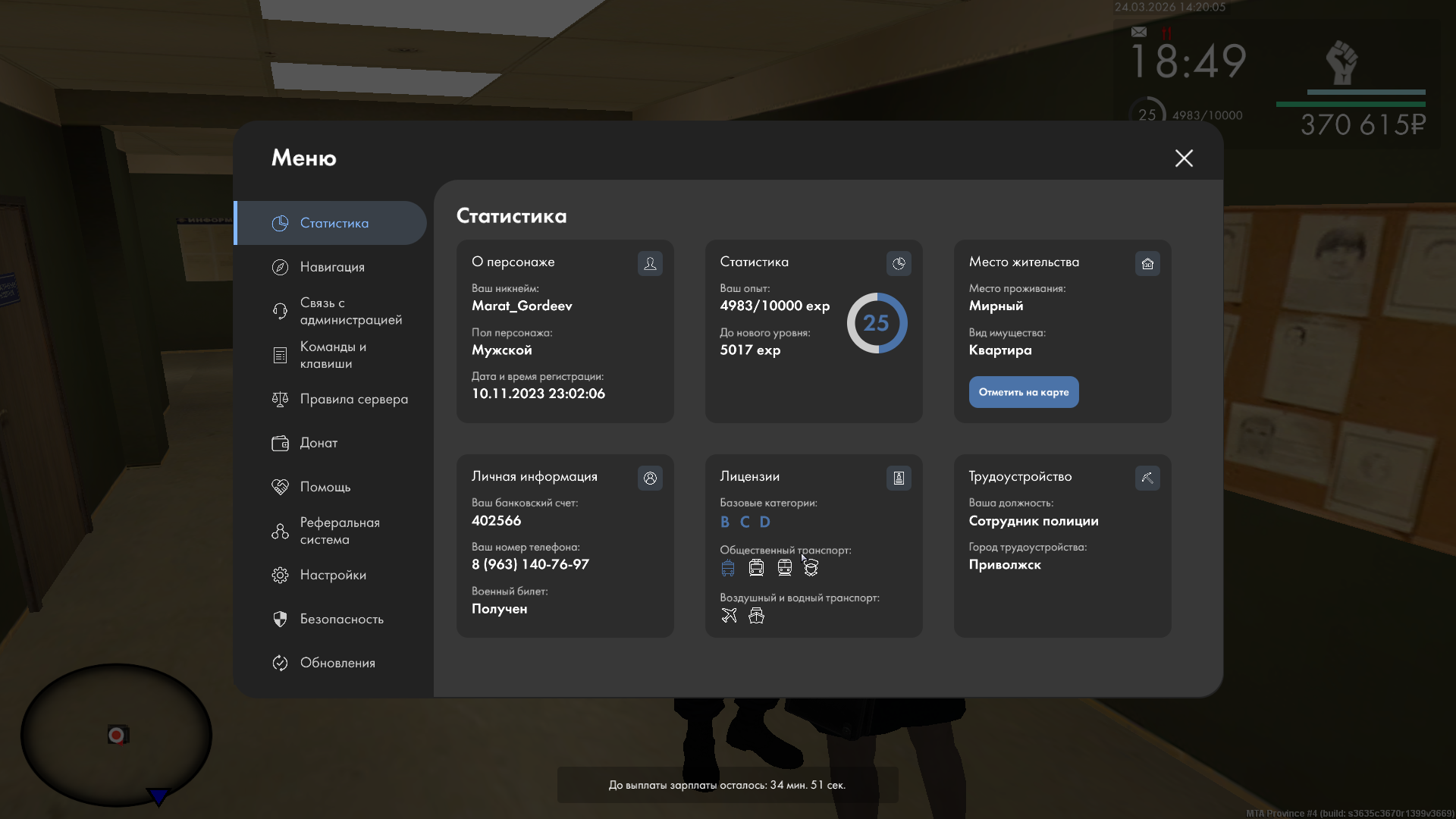
Task: Click the license document icon in Лицензии card
Action: pyautogui.click(x=899, y=478)
